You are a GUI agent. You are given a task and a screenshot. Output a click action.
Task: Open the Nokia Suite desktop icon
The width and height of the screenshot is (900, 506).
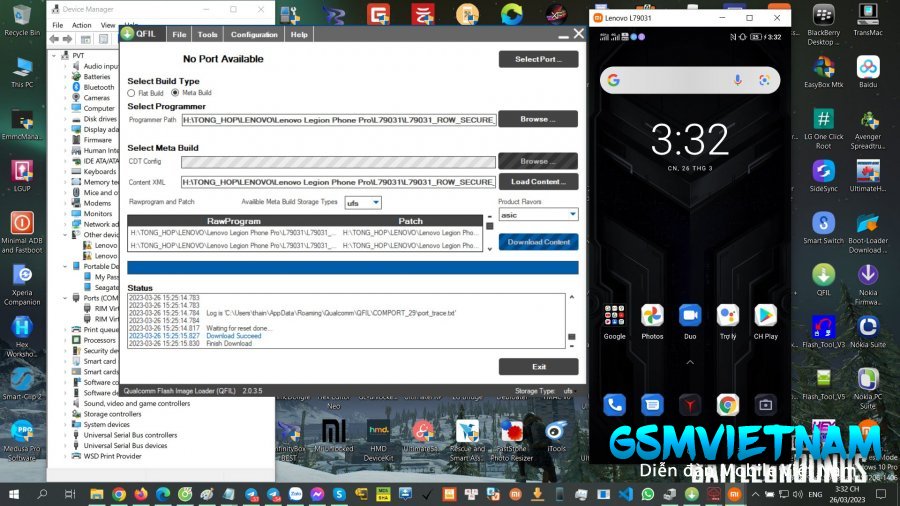(868, 332)
